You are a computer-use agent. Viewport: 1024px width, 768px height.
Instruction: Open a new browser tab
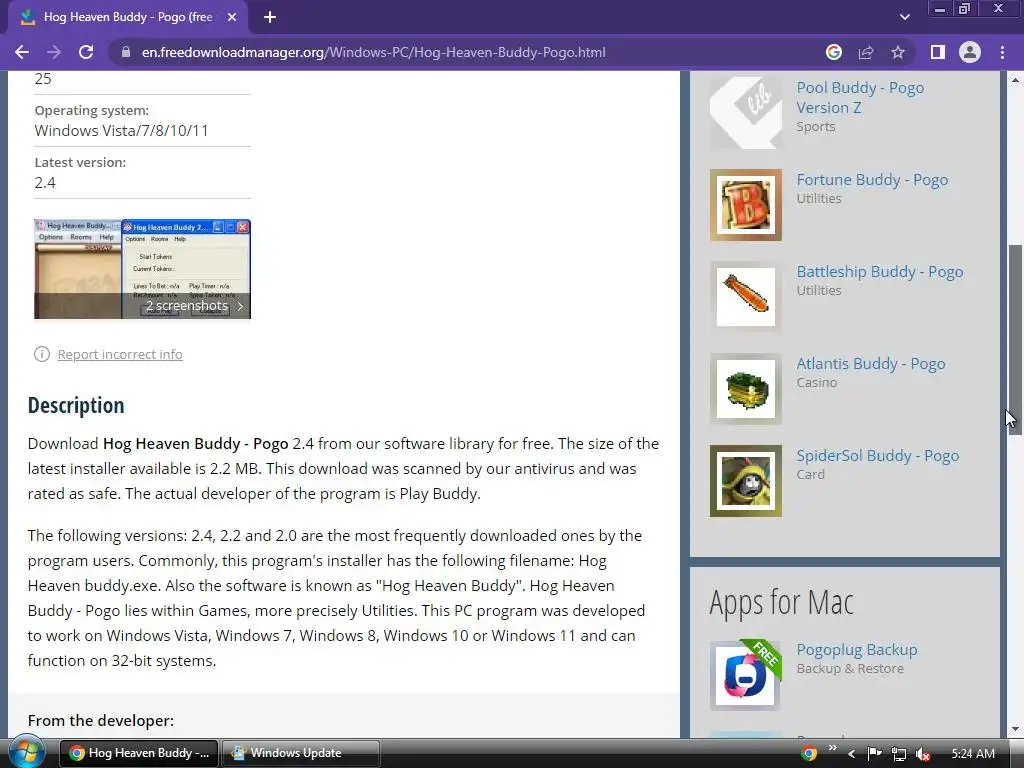point(270,17)
